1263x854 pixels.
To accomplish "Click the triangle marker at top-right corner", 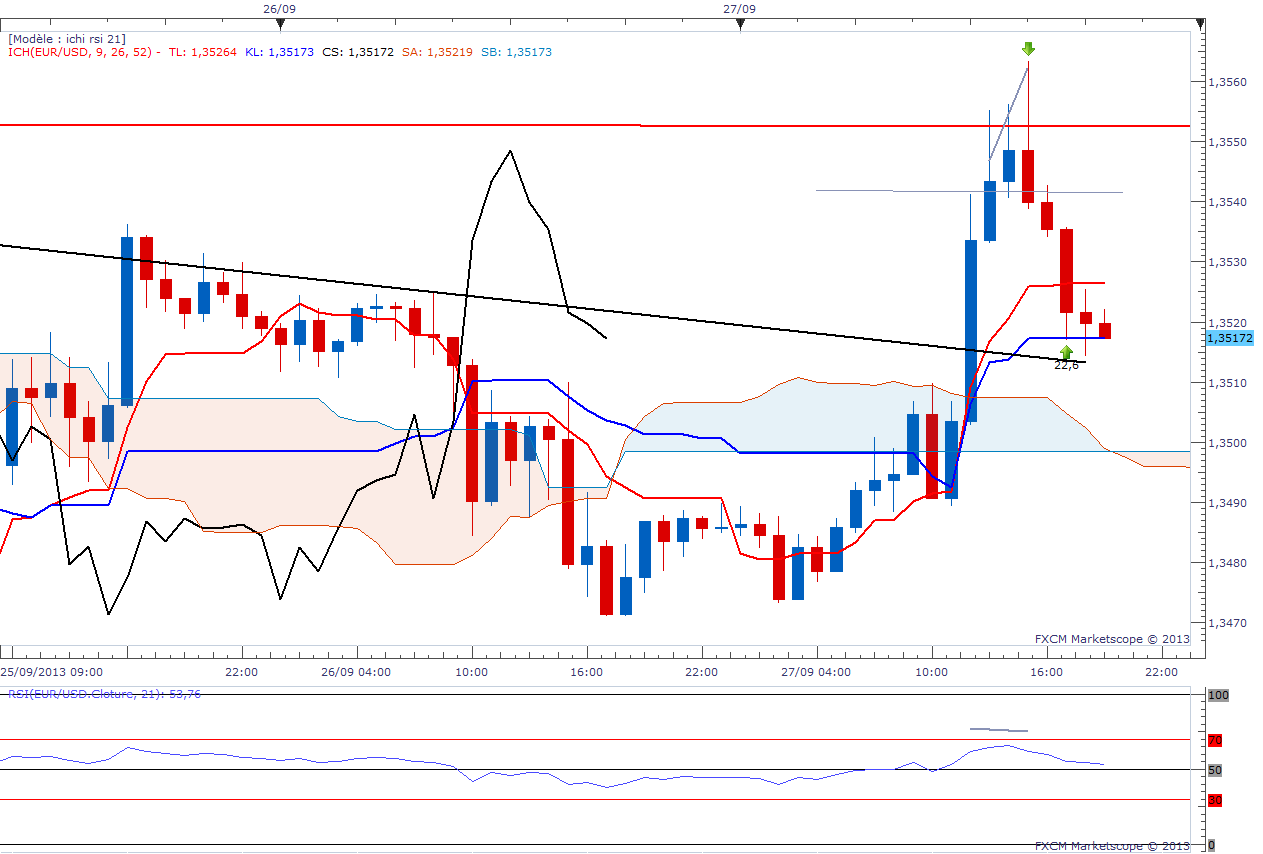I will point(1200,24).
